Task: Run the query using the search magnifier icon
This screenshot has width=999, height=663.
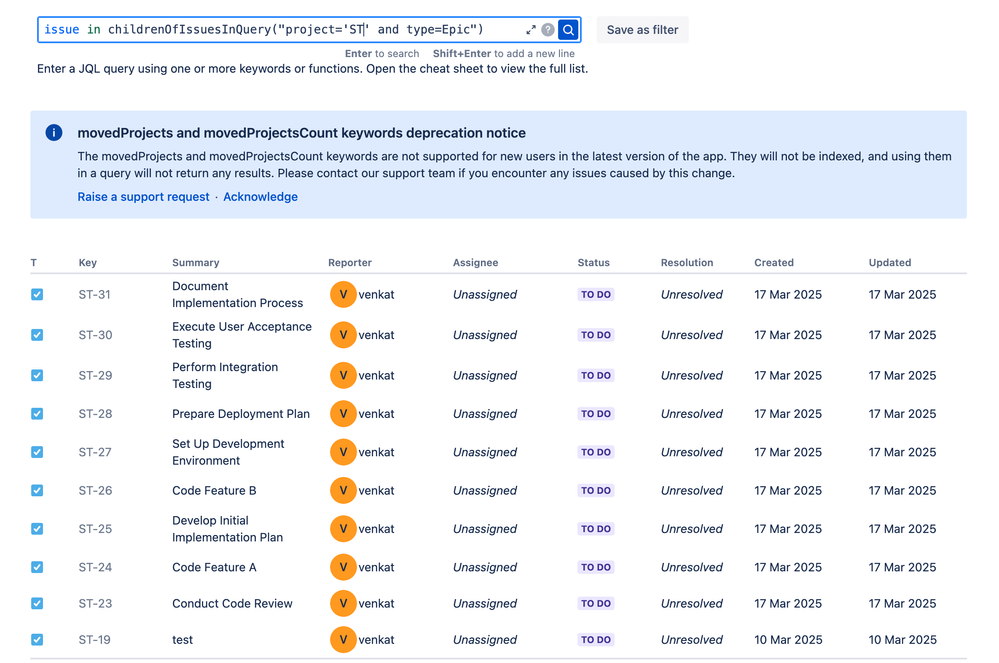Action: coord(568,30)
